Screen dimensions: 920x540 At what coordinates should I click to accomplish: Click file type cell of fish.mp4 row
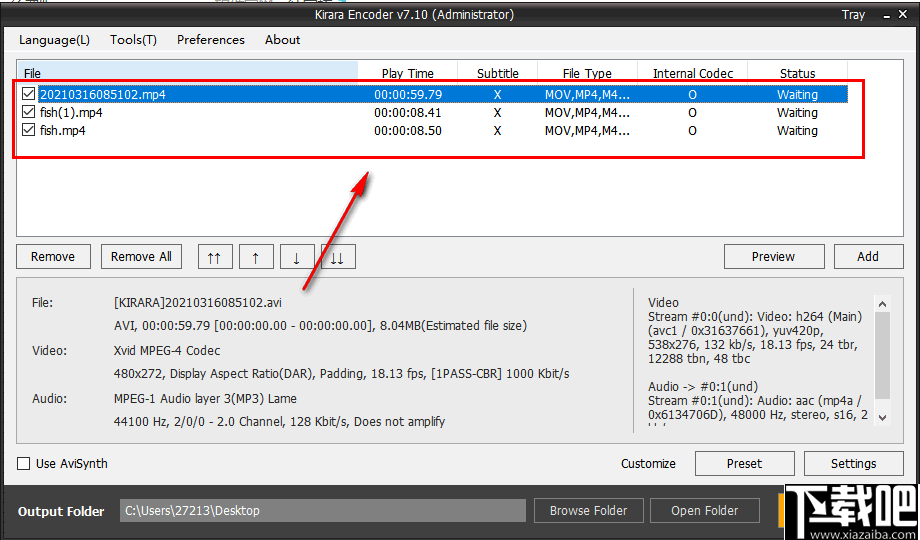tap(587, 130)
